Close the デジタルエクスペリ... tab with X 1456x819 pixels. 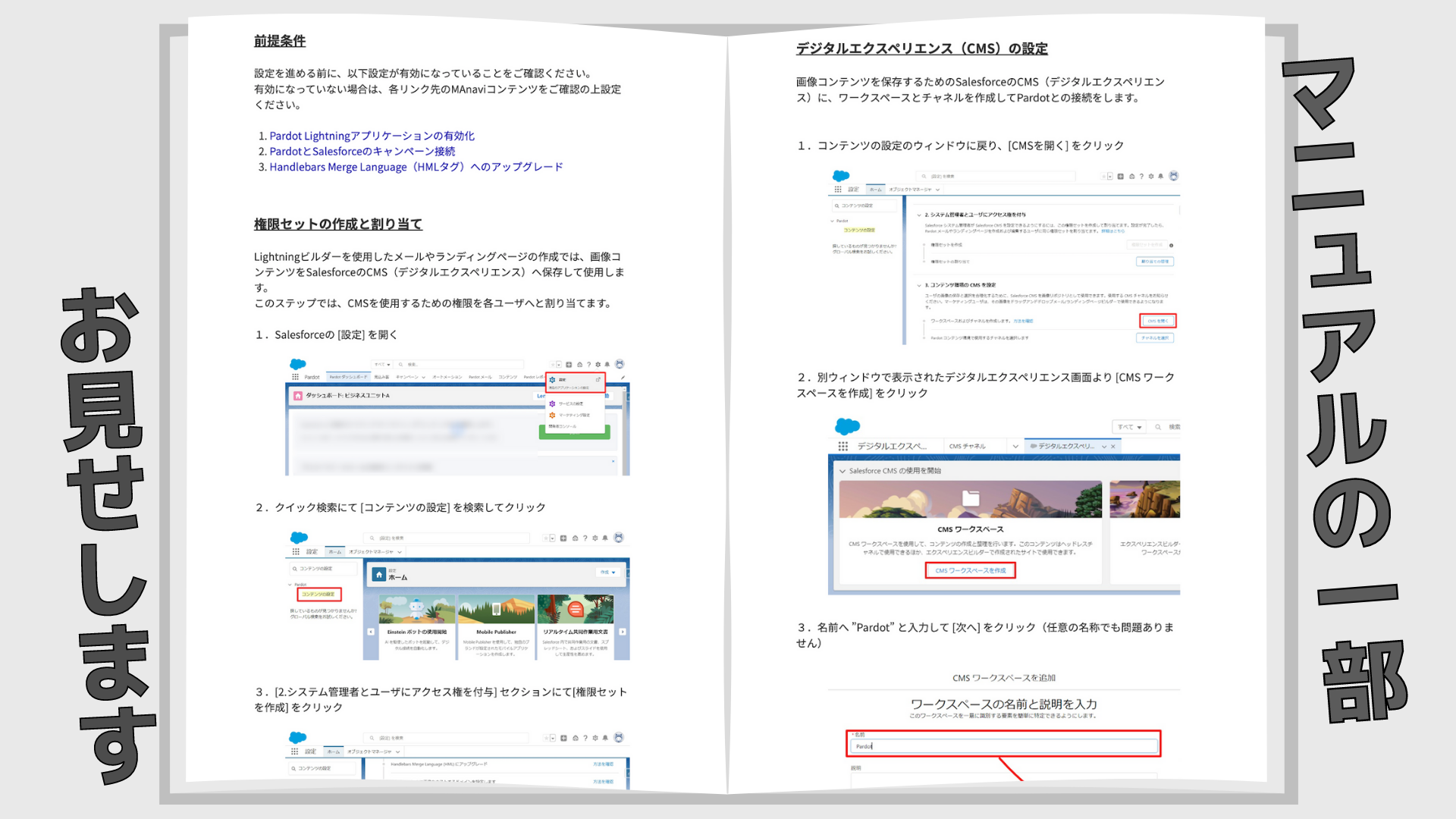[1113, 447]
